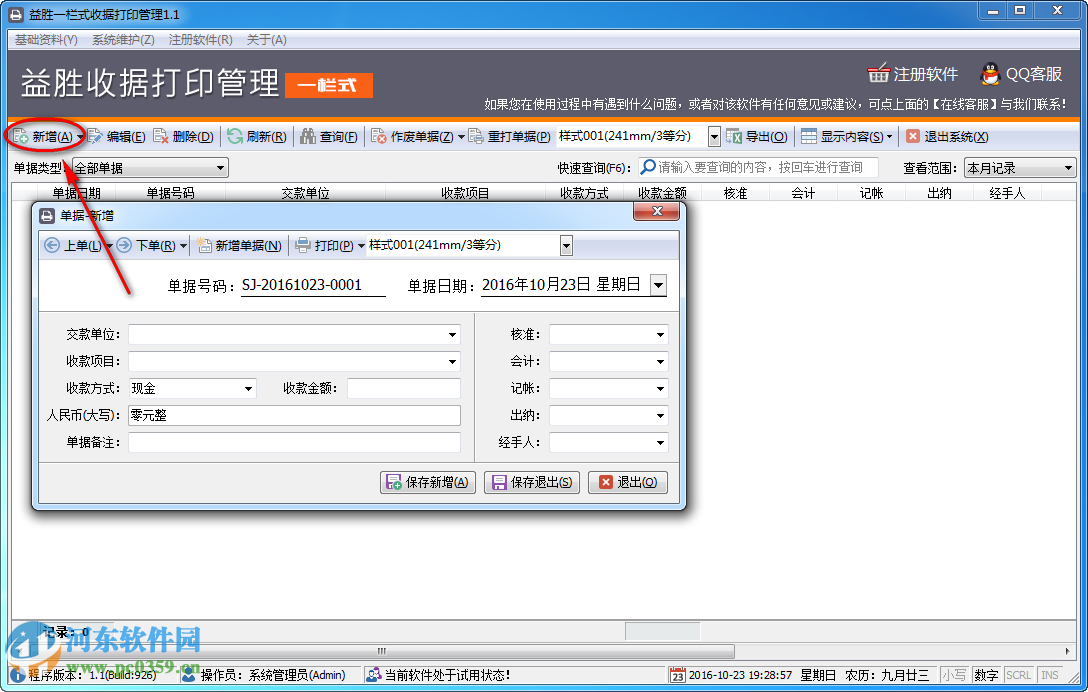Image resolution: width=1088 pixels, height=692 pixels.
Task: Click 人民币(大写) field showing 零元整
Action: 294,415
